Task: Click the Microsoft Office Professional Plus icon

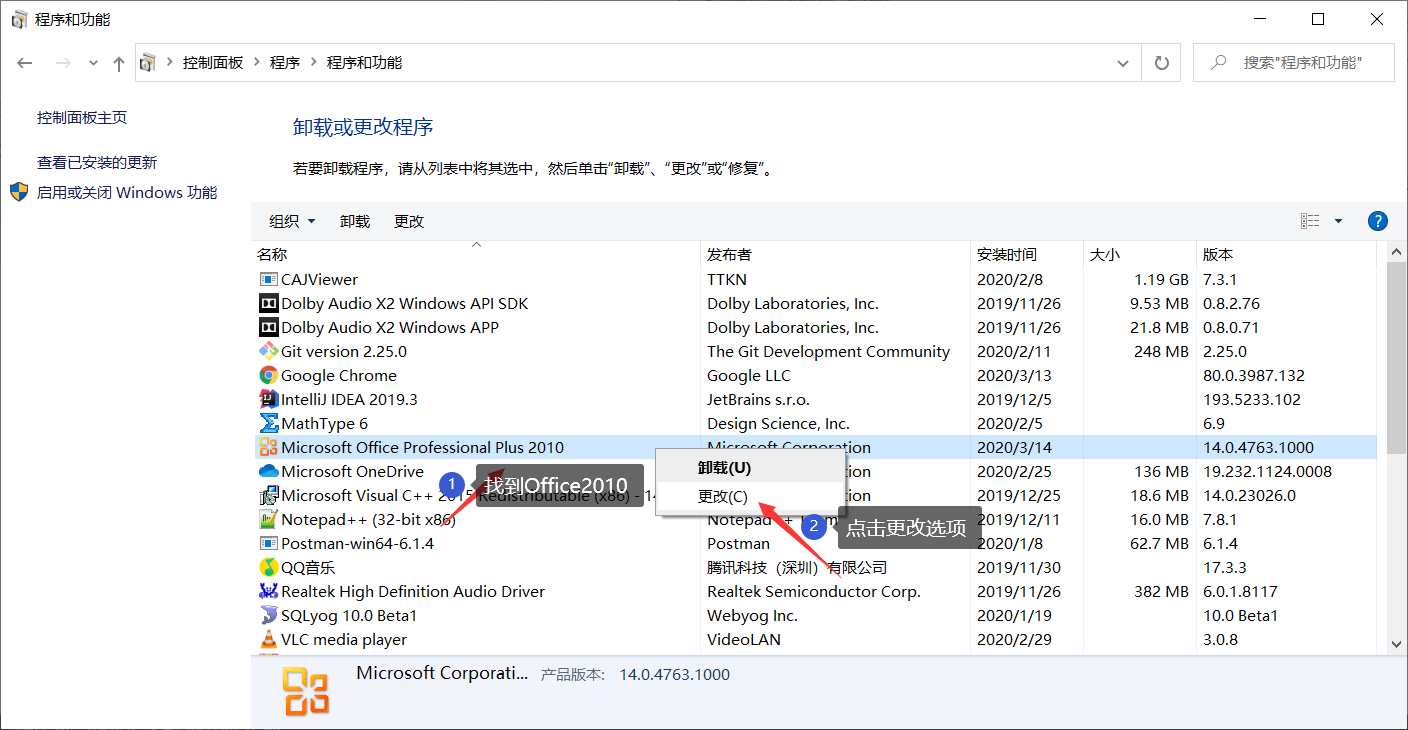Action: [268, 447]
